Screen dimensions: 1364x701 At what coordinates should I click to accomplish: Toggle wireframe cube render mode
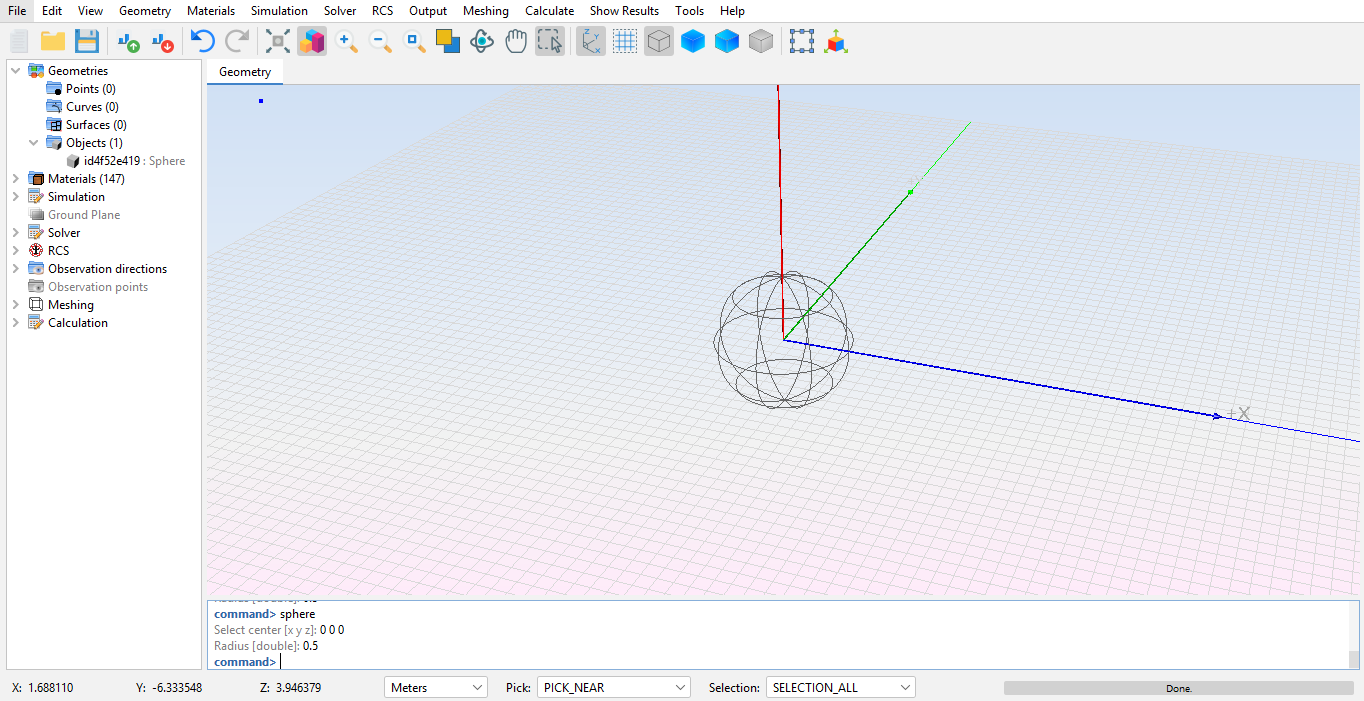(x=659, y=41)
